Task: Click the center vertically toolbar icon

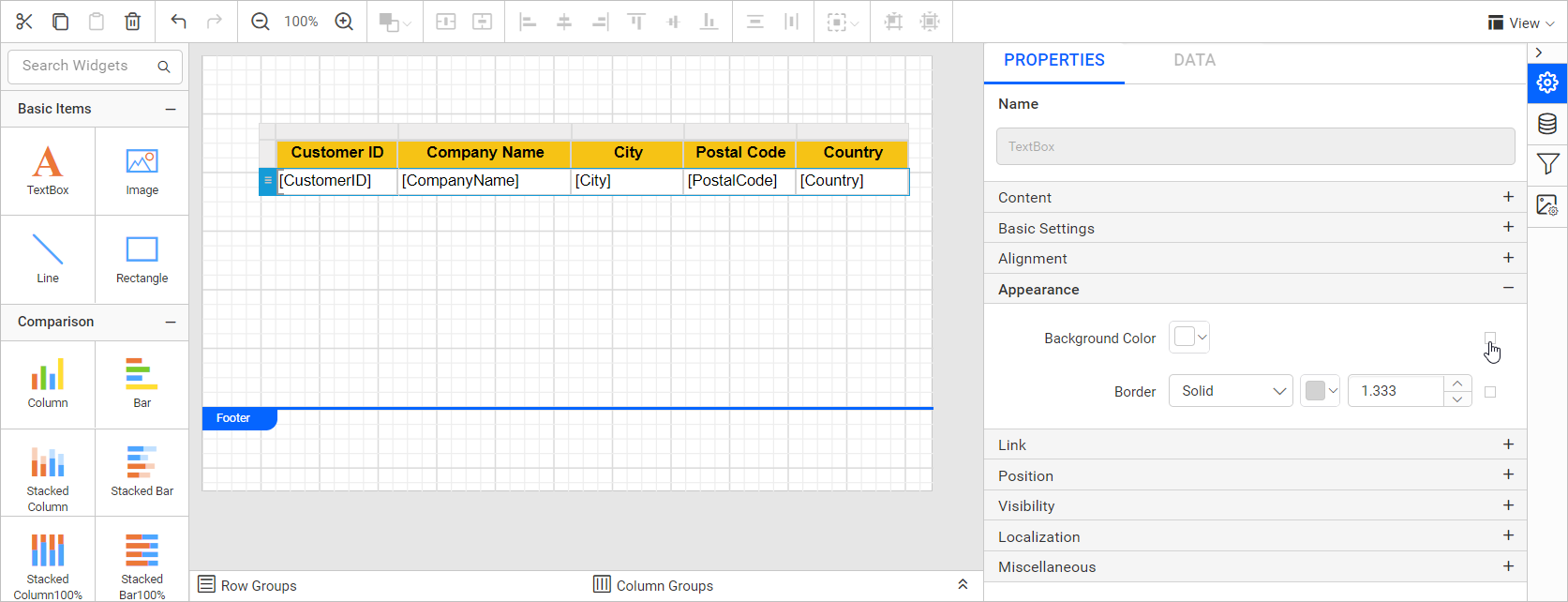Action: [482, 22]
